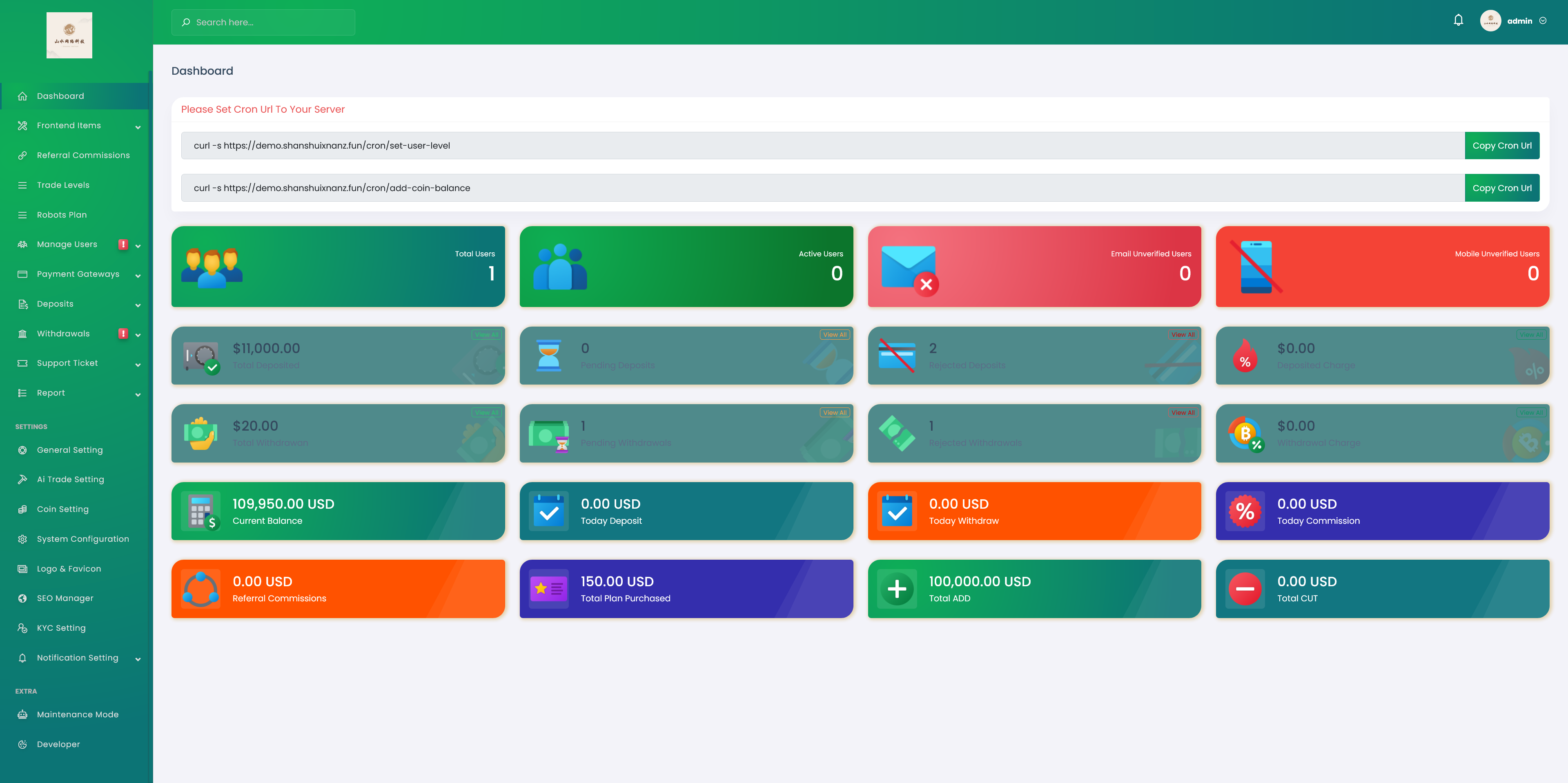Screen dimensions: 1568x783
Task: Go to Maintenance Mode page
Action: [77, 714]
